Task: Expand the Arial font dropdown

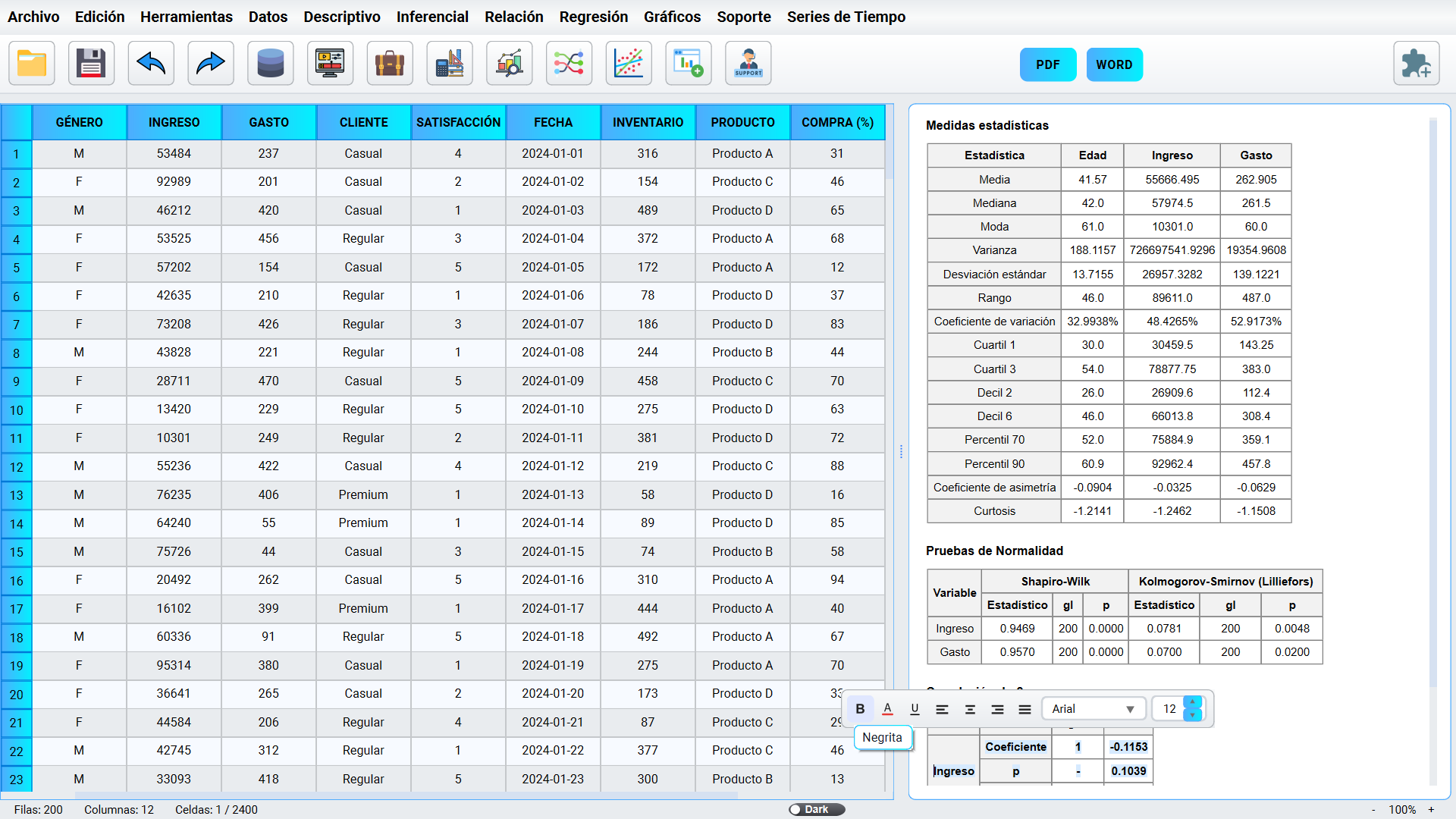Action: tap(1093, 709)
